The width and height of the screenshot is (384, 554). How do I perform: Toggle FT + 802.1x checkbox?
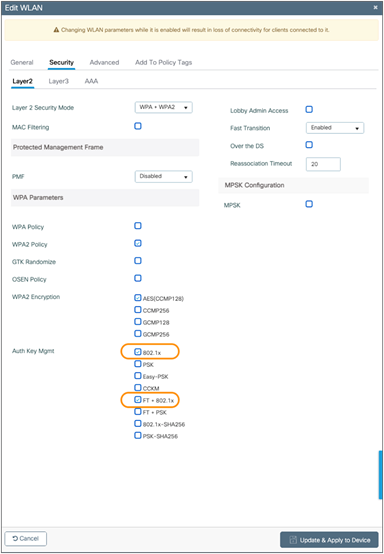click(x=138, y=400)
